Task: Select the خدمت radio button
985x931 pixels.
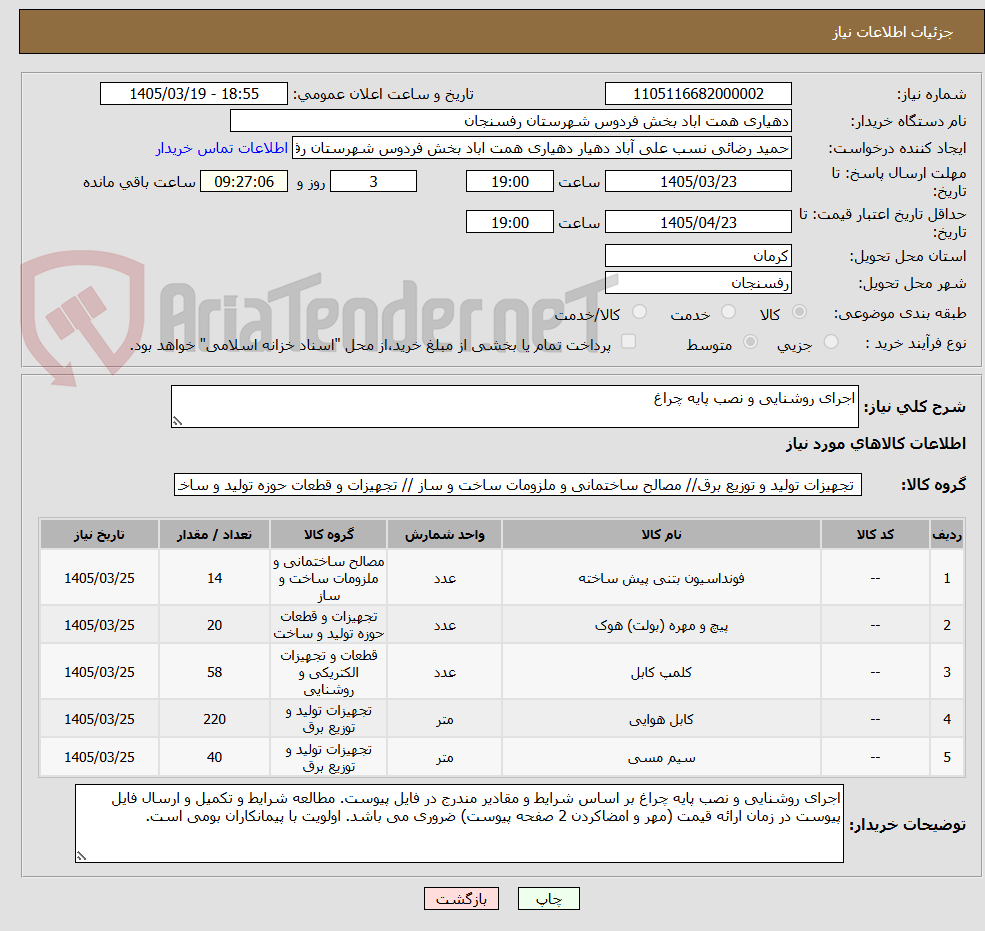Action: point(729,312)
